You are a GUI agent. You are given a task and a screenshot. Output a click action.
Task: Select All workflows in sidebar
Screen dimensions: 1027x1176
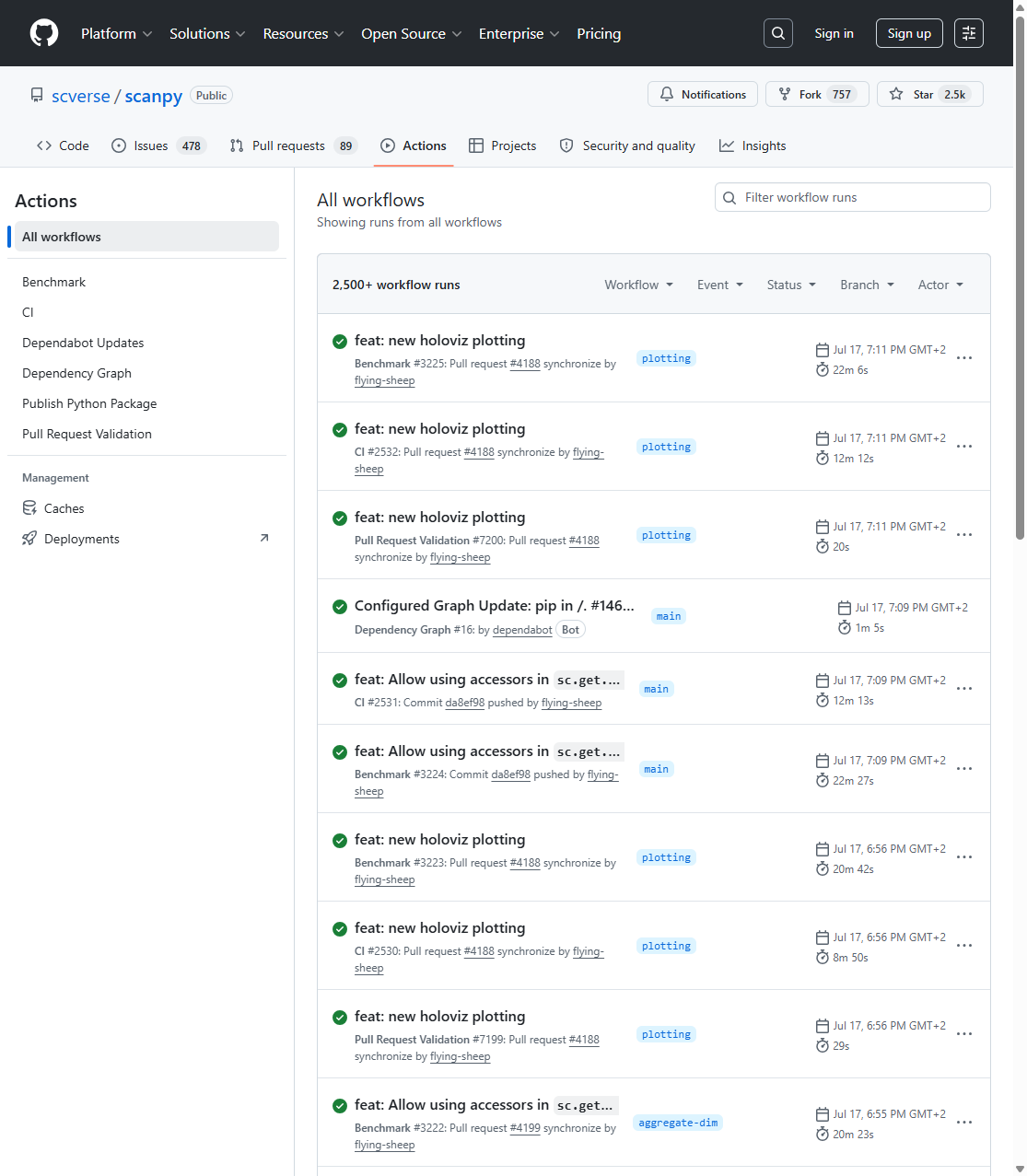(x=146, y=237)
